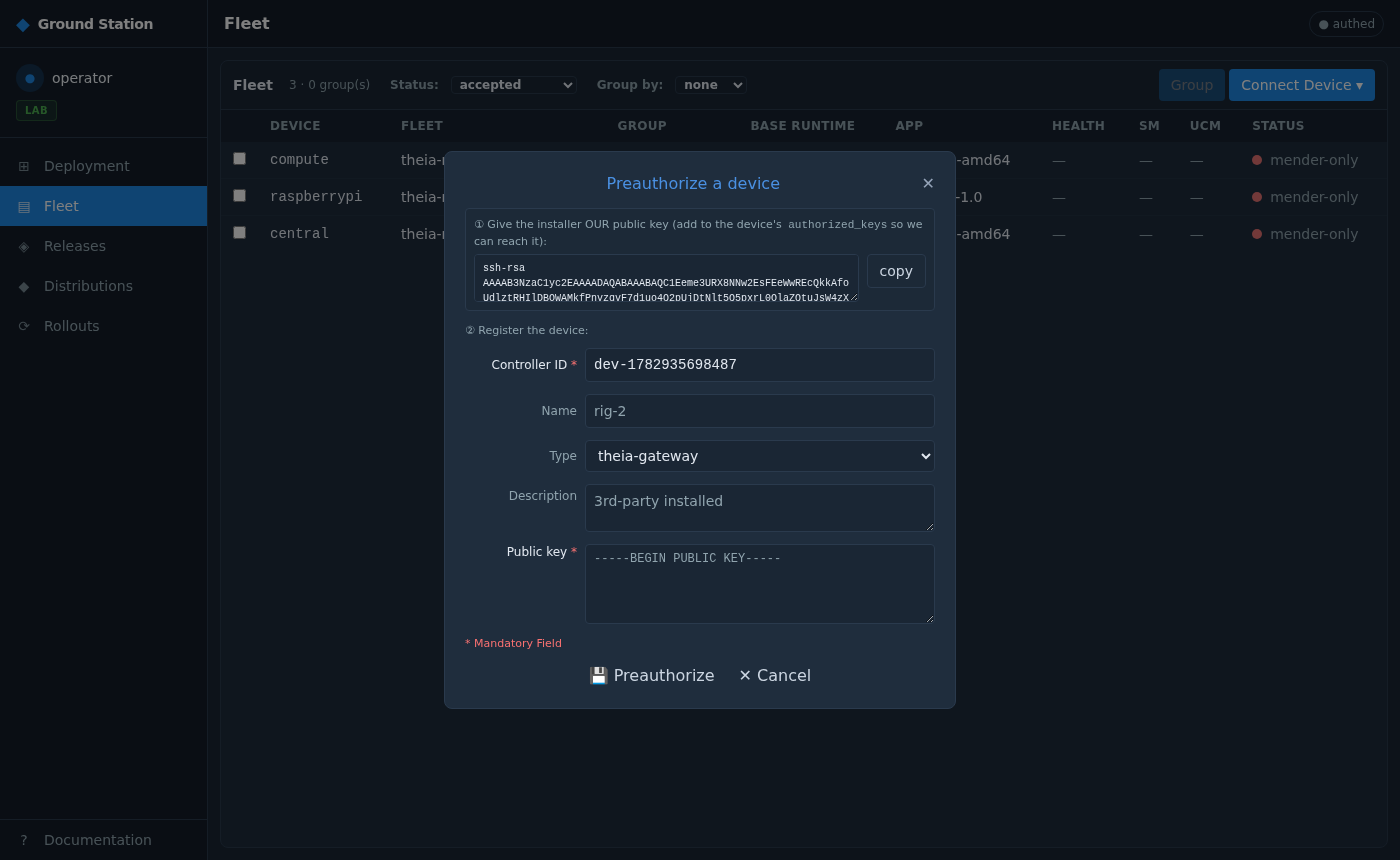Toggle the checkbox for raspberrypi device
Image resolution: width=1400 pixels, height=860 pixels.
click(x=239, y=195)
